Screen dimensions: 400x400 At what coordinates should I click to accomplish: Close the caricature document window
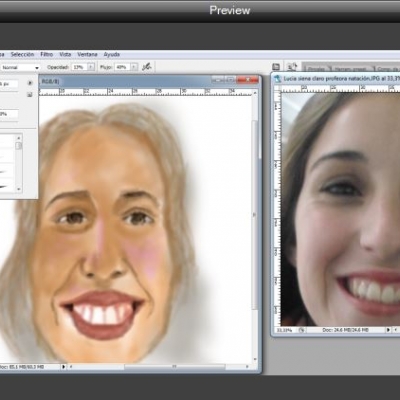(x=247, y=80)
